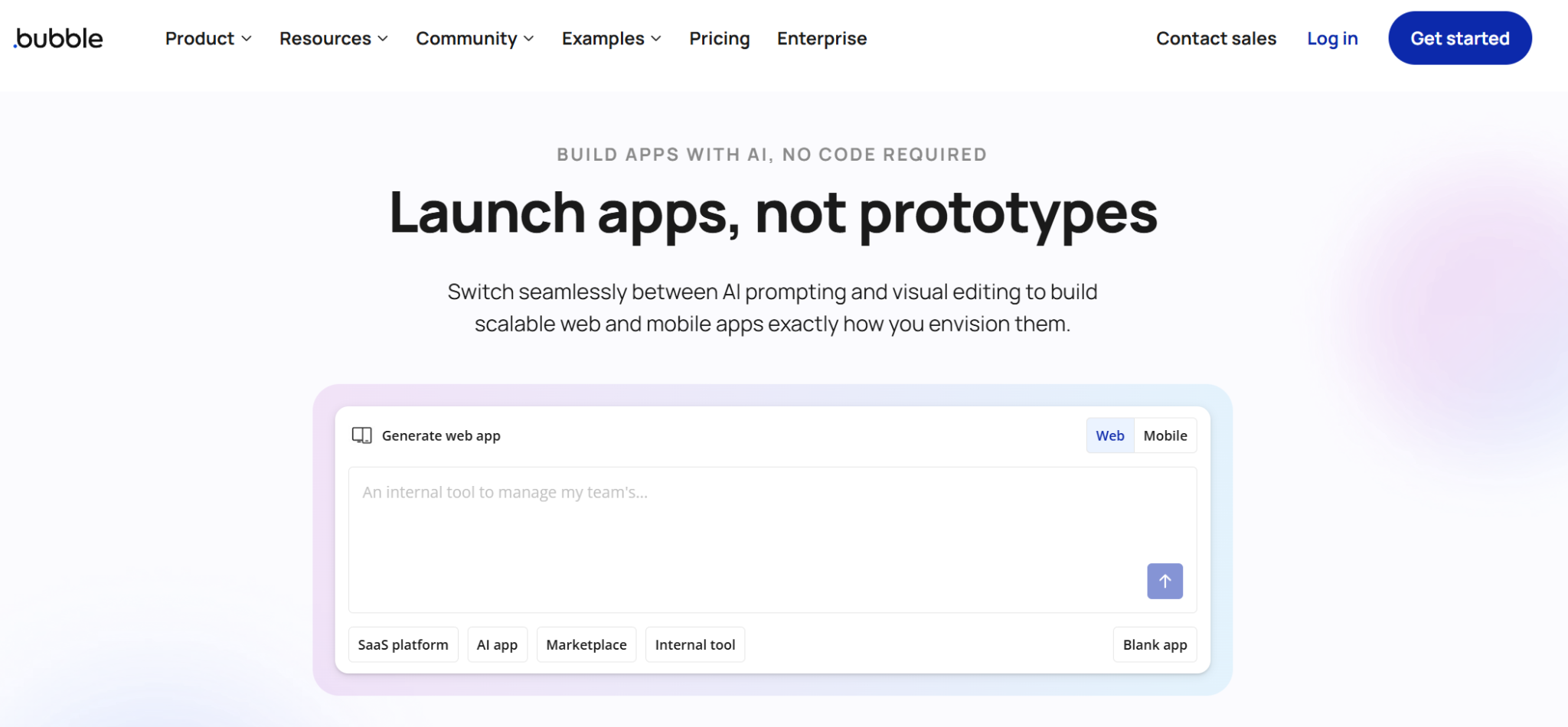Choose the Internal tool suggestion

pos(695,644)
